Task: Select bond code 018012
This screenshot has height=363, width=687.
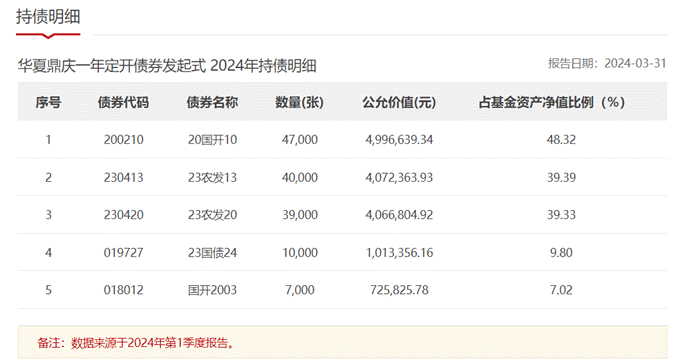Action: click(124, 290)
